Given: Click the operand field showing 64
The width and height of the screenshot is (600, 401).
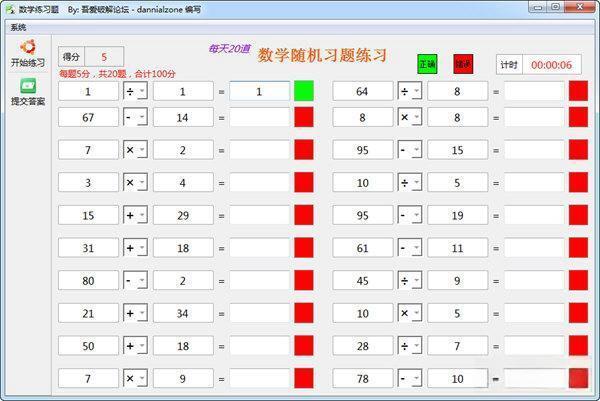Looking at the screenshot, I should (363, 91).
